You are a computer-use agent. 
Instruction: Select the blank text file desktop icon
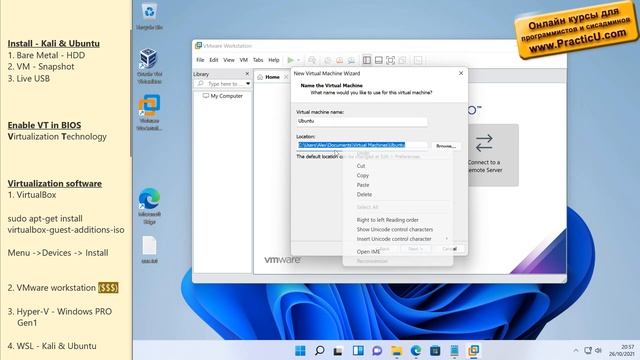click(x=149, y=249)
